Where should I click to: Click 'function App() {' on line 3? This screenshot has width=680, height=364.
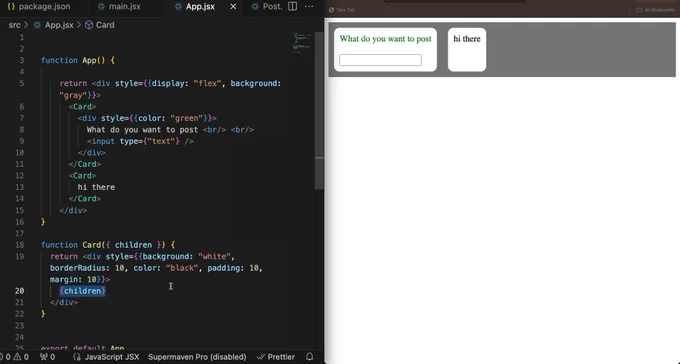(x=78, y=60)
